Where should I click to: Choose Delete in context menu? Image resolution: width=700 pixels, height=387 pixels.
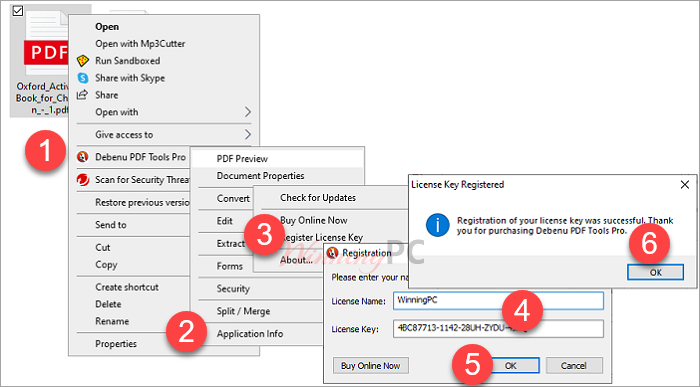(x=108, y=304)
